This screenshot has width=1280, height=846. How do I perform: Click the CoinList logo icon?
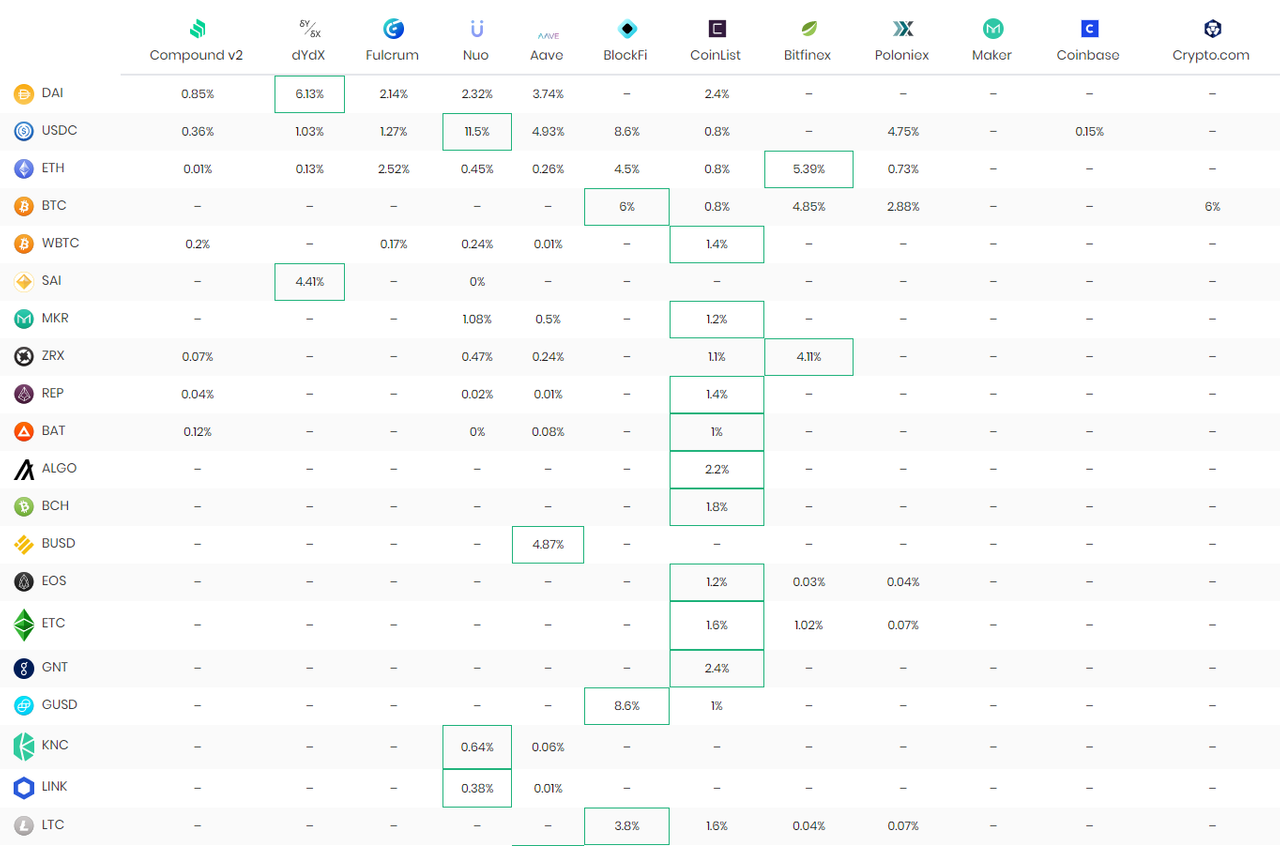coord(717,28)
